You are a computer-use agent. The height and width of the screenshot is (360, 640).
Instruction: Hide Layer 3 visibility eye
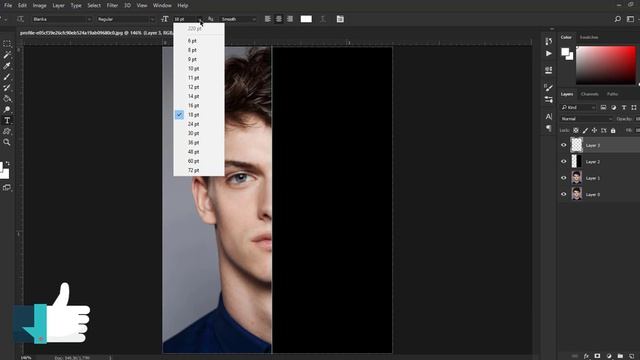point(564,145)
